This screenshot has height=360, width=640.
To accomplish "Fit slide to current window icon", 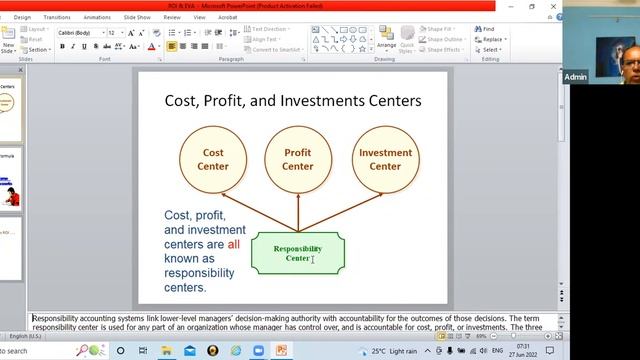I will 559,336.
